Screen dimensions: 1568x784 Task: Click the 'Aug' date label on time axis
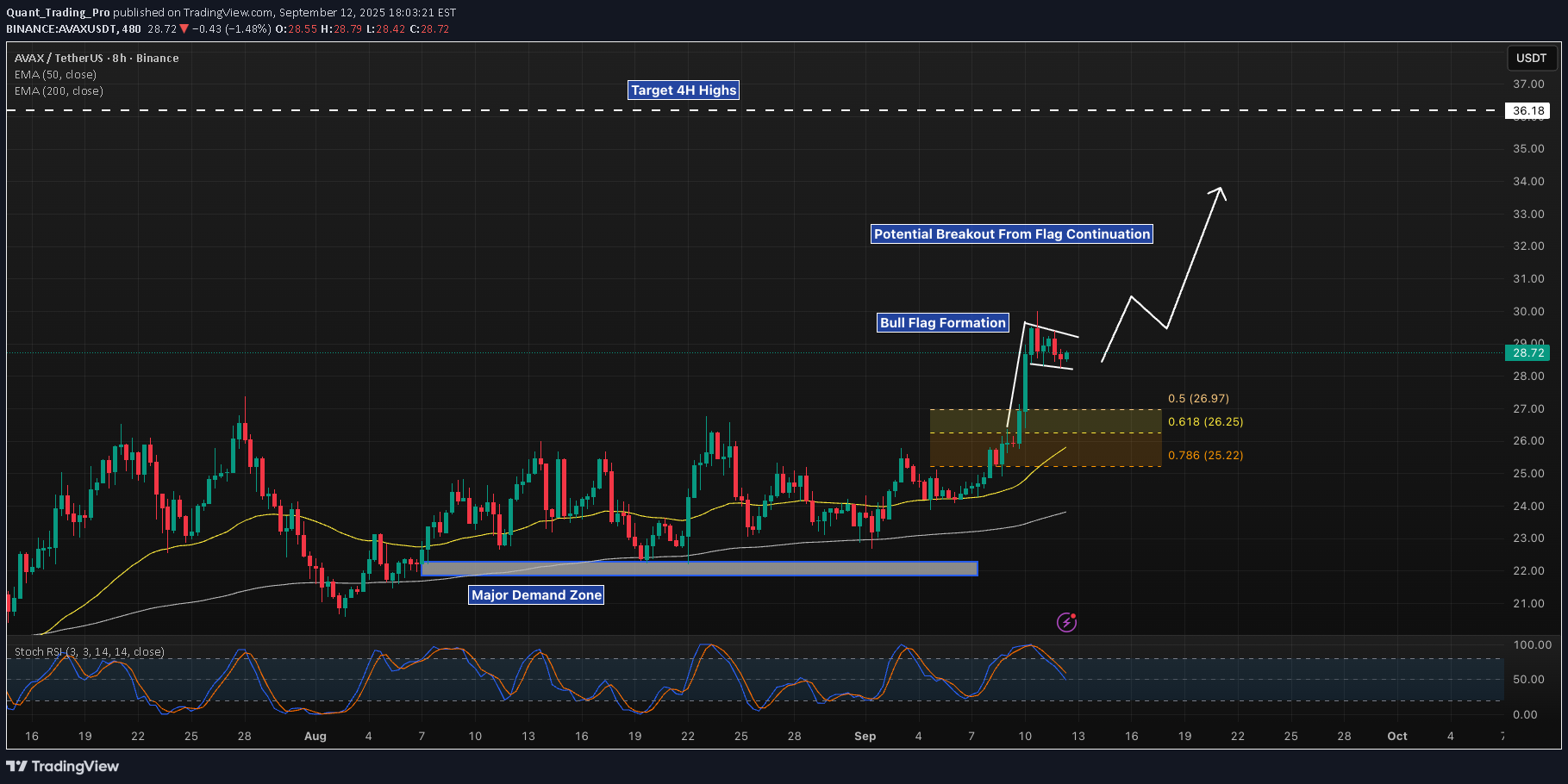pyautogui.click(x=315, y=737)
